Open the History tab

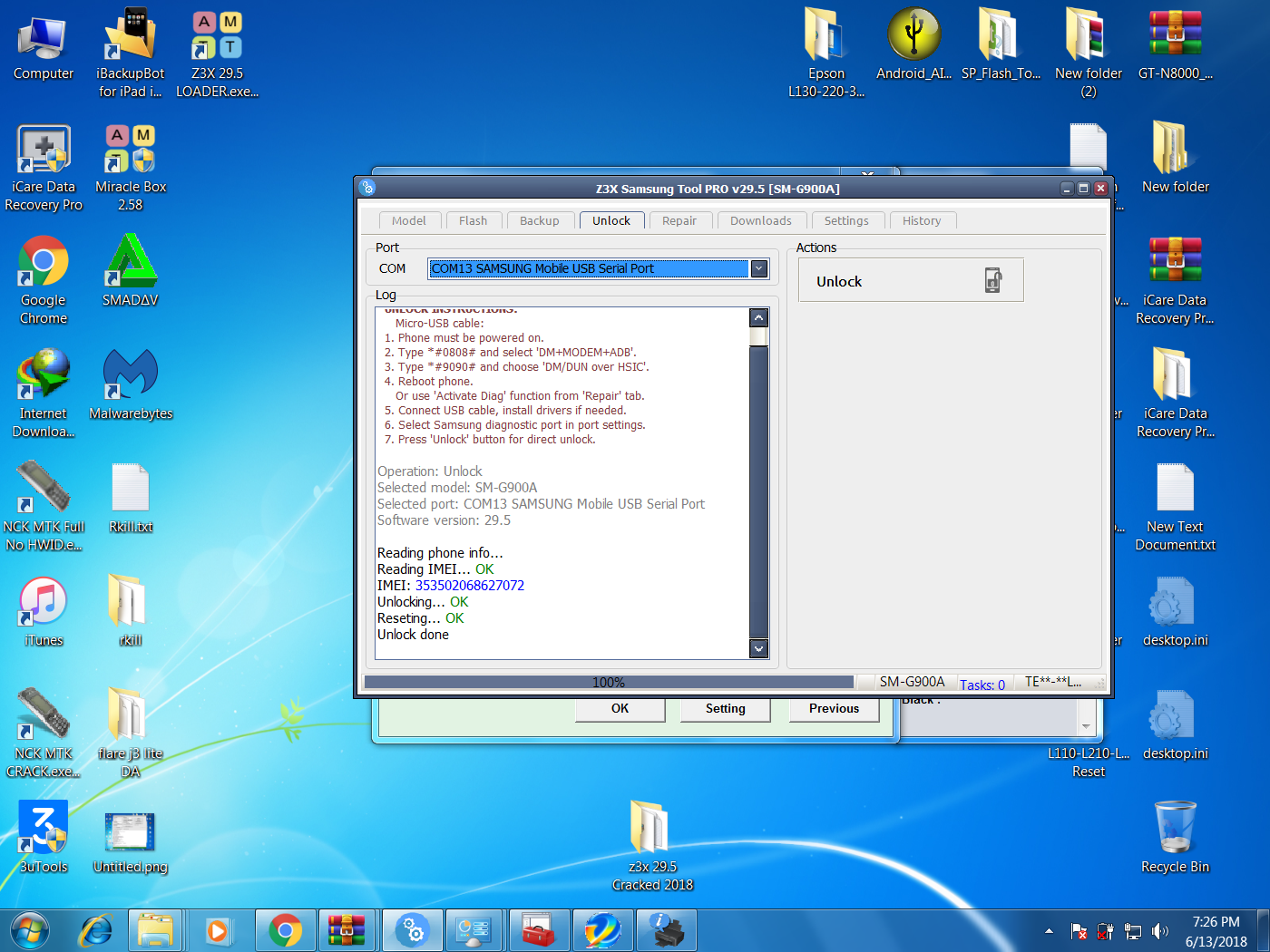pos(922,221)
